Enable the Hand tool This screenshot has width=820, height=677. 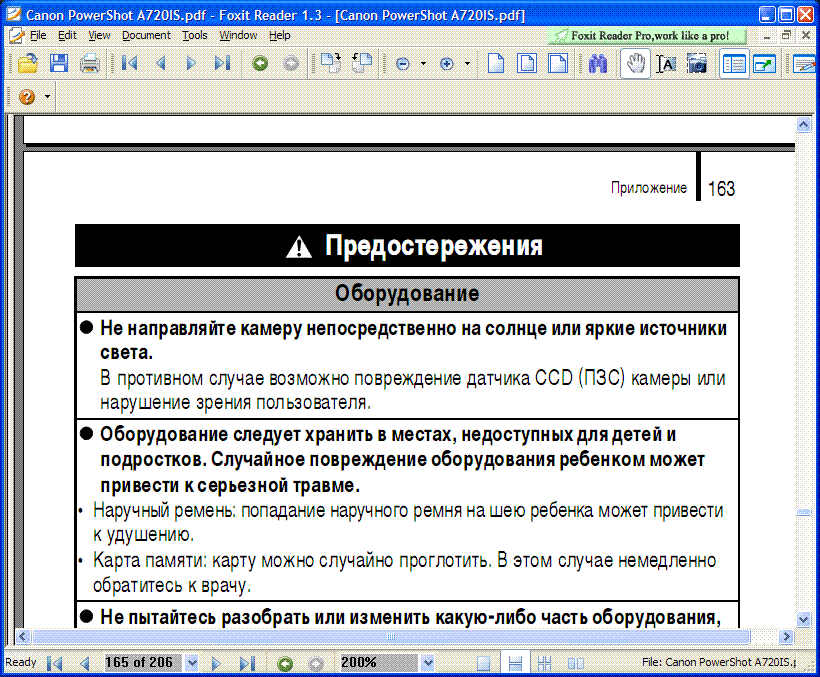pyautogui.click(x=634, y=64)
